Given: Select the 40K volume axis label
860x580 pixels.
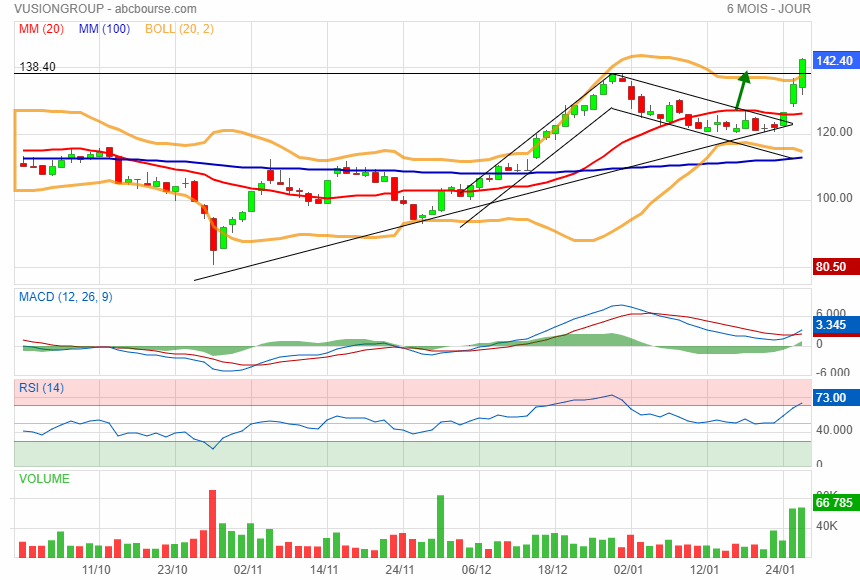Looking at the screenshot, I should (827, 526).
